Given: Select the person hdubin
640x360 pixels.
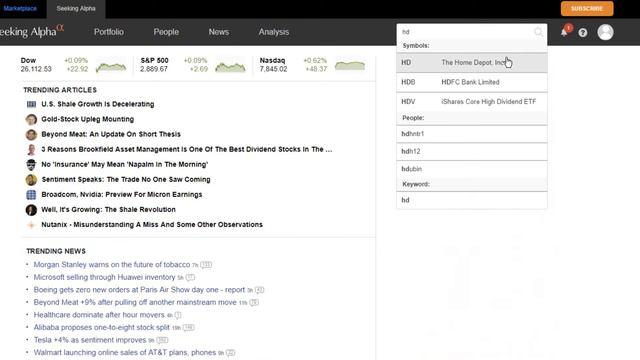Looking at the screenshot, I should [472, 169].
